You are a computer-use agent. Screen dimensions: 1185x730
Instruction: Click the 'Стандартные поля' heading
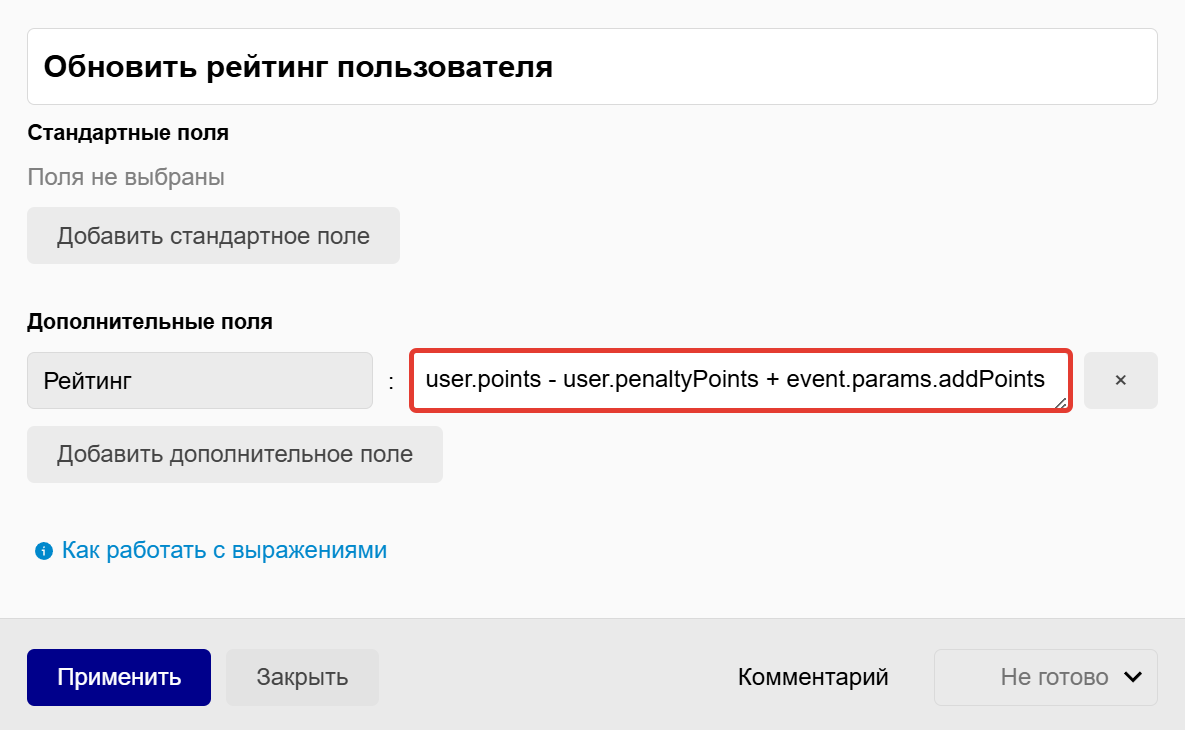tap(128, 133)
